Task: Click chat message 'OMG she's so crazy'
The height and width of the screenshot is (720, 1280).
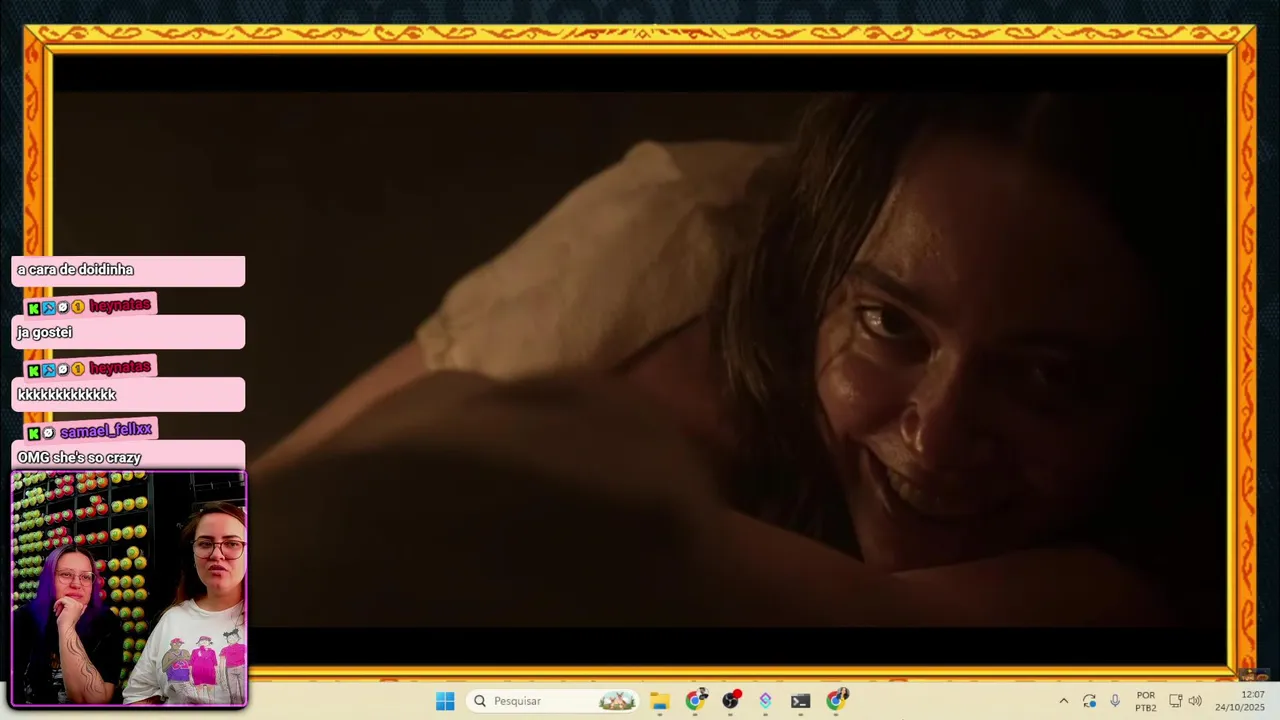Action: (79, 457)
